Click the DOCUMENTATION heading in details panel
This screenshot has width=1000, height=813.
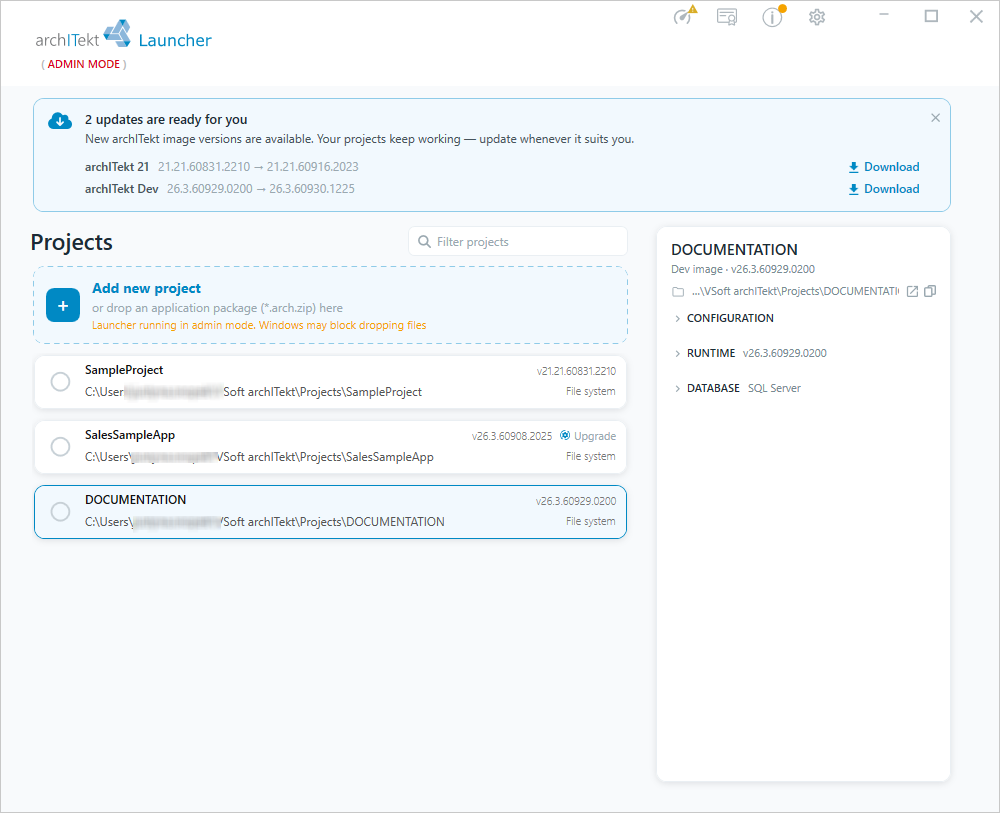click(734, 249)
